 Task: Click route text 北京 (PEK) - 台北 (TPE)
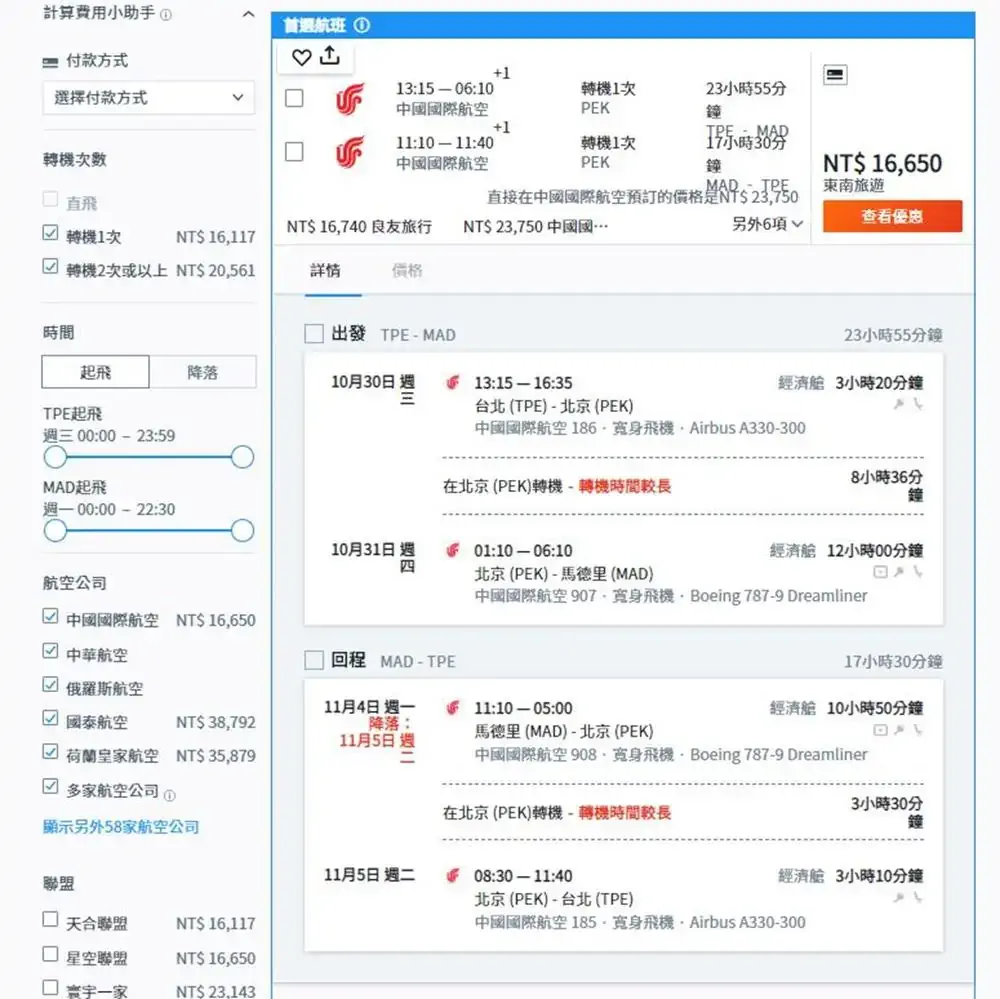(554, 899)
